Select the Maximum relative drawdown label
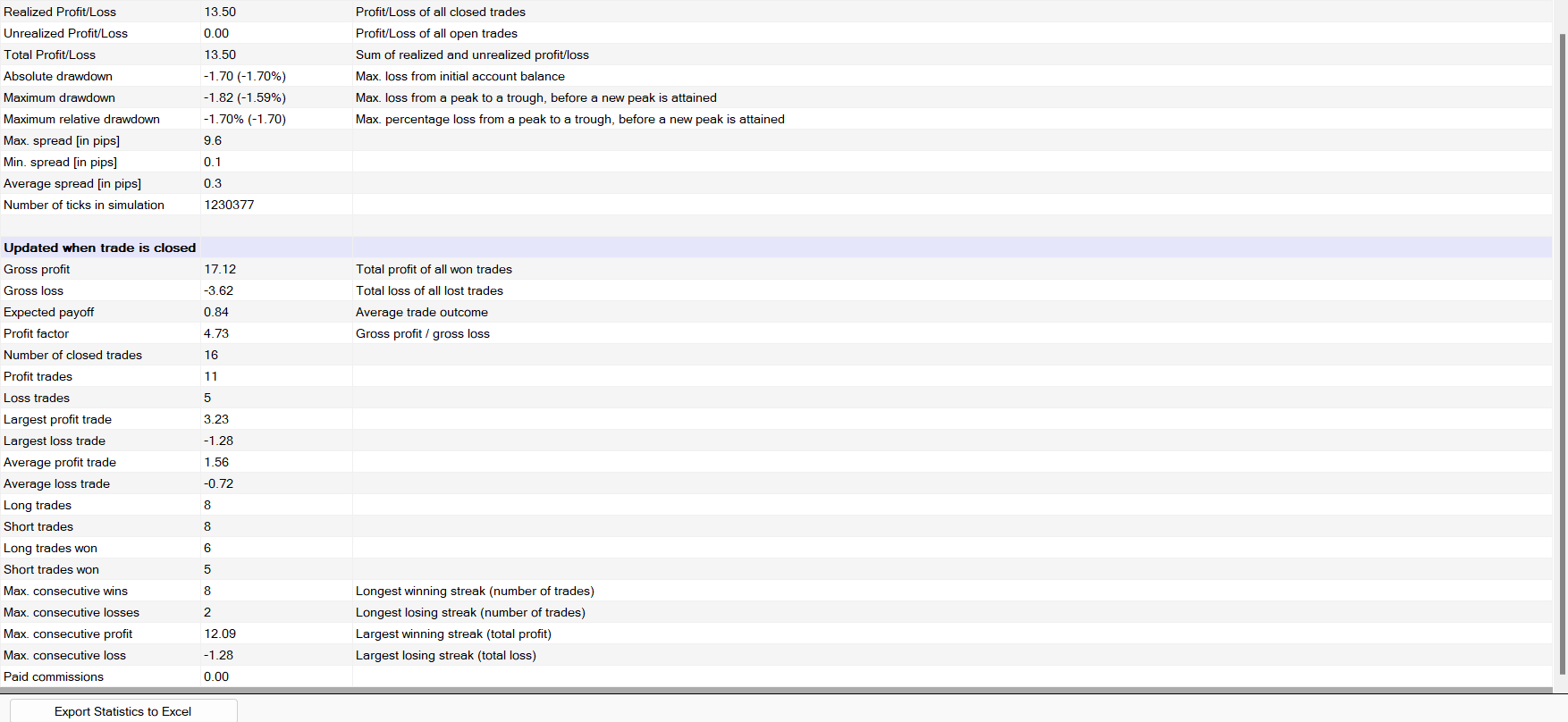The height and width of the screenshot is (722, 1568). pyautogui.click(x=81, y=119)
